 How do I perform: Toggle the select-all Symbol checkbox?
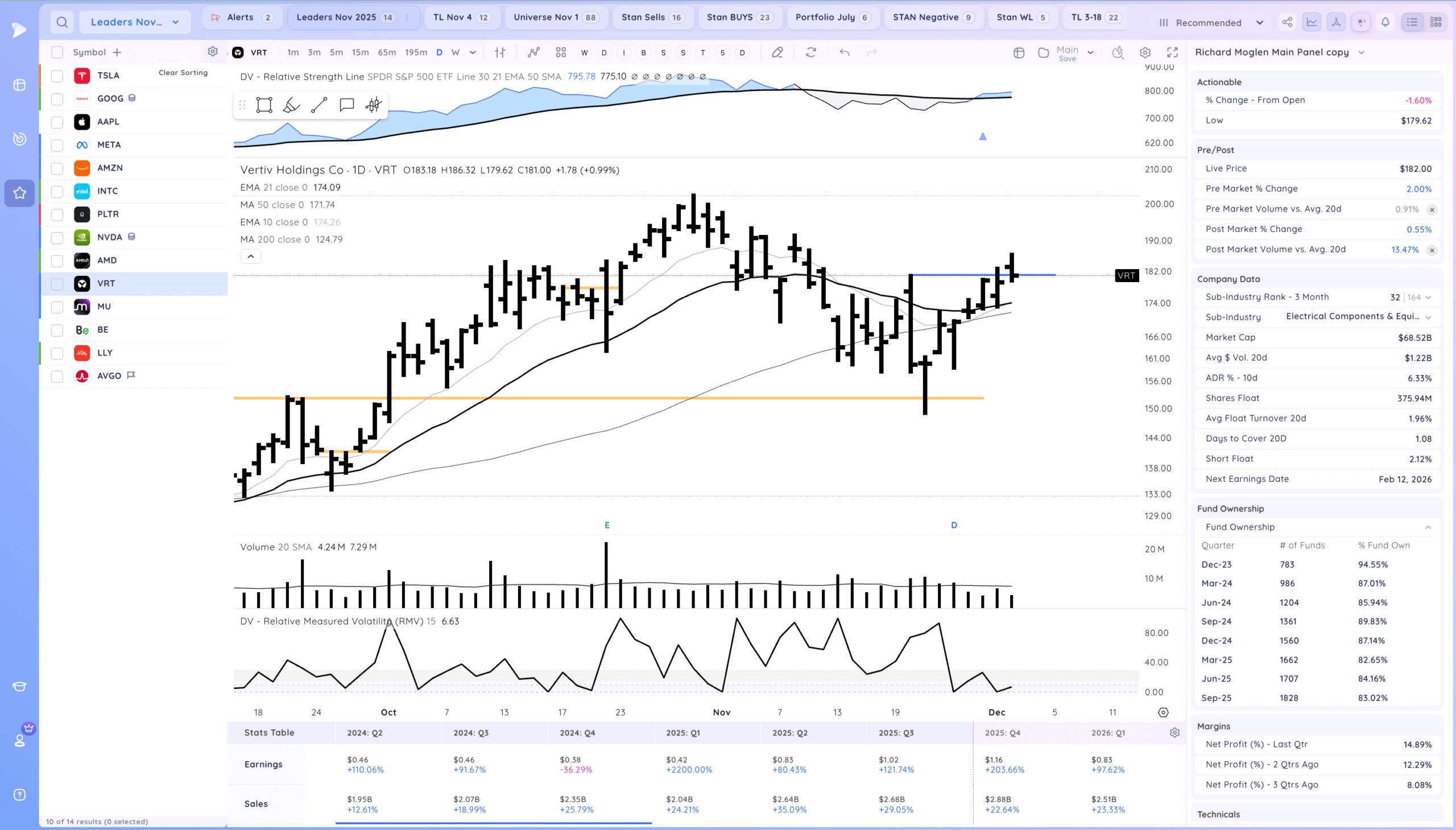point(57,52)
